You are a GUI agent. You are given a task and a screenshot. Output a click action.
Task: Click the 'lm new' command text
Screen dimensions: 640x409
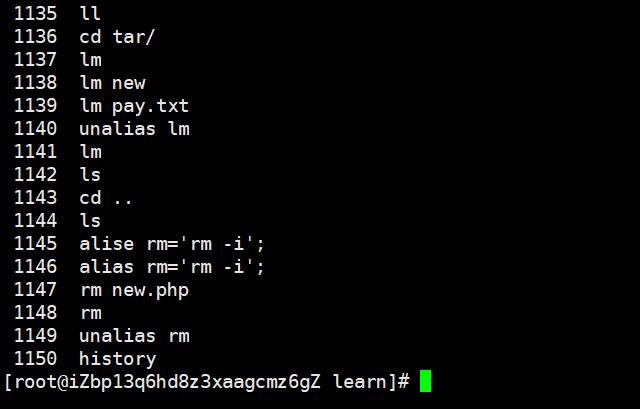click(112, 83)
